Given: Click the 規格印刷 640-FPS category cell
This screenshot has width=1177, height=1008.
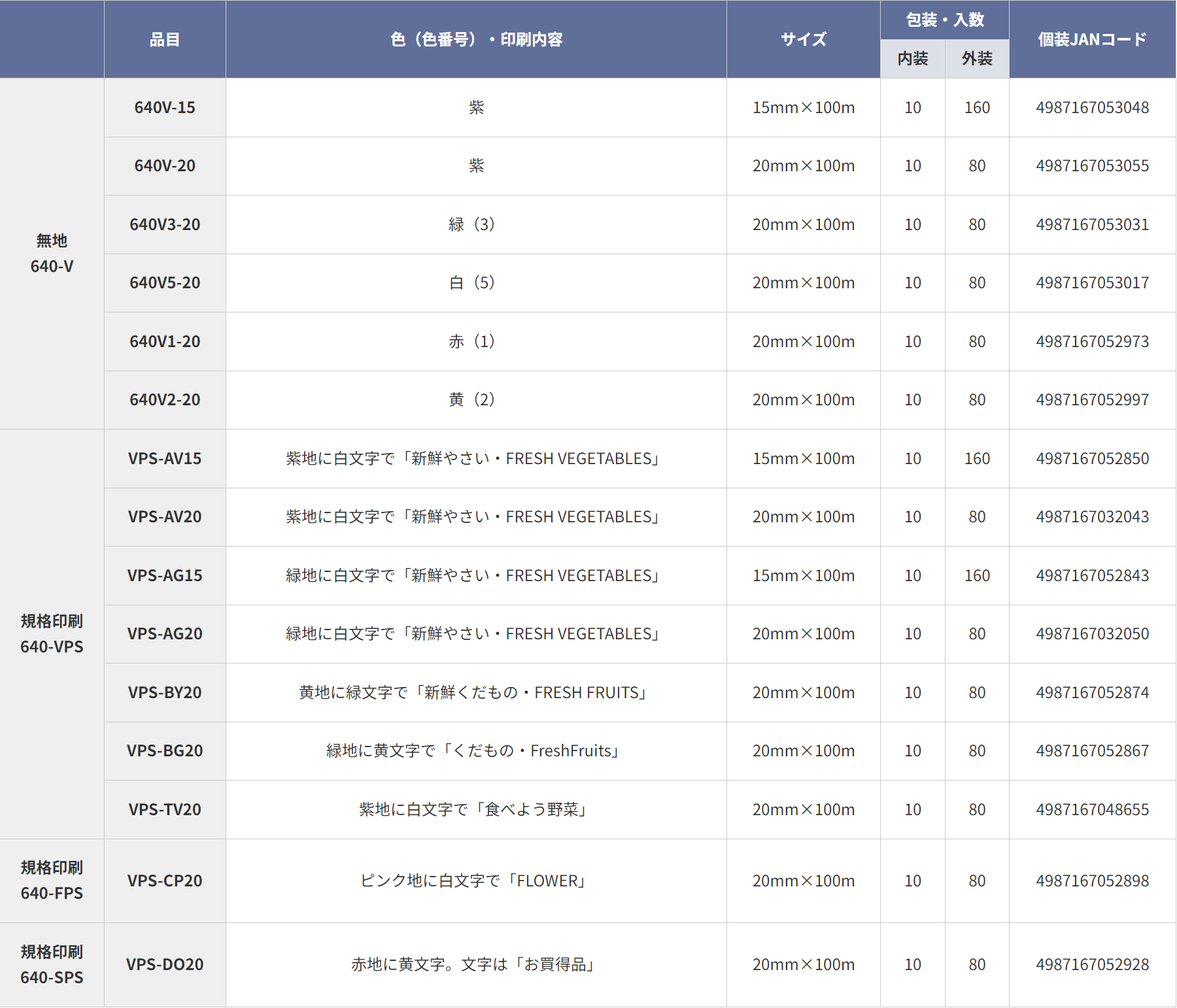Looking at the screenshot, I should [x=52, y=881].
